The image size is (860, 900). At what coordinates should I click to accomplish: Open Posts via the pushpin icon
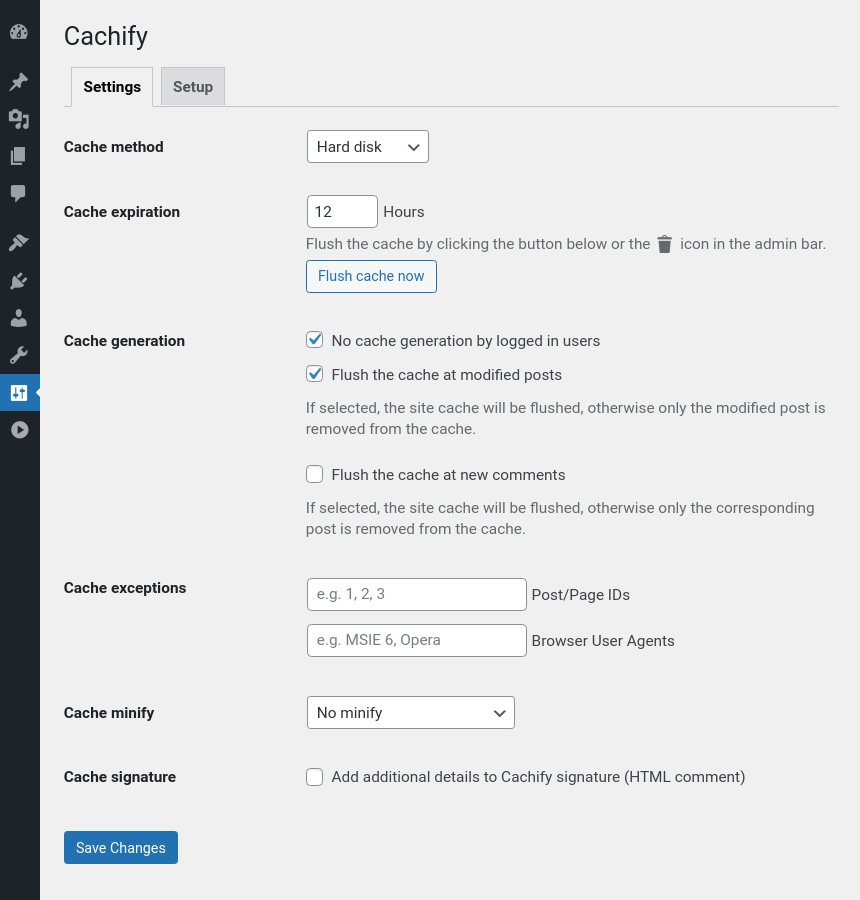[19, 82]
